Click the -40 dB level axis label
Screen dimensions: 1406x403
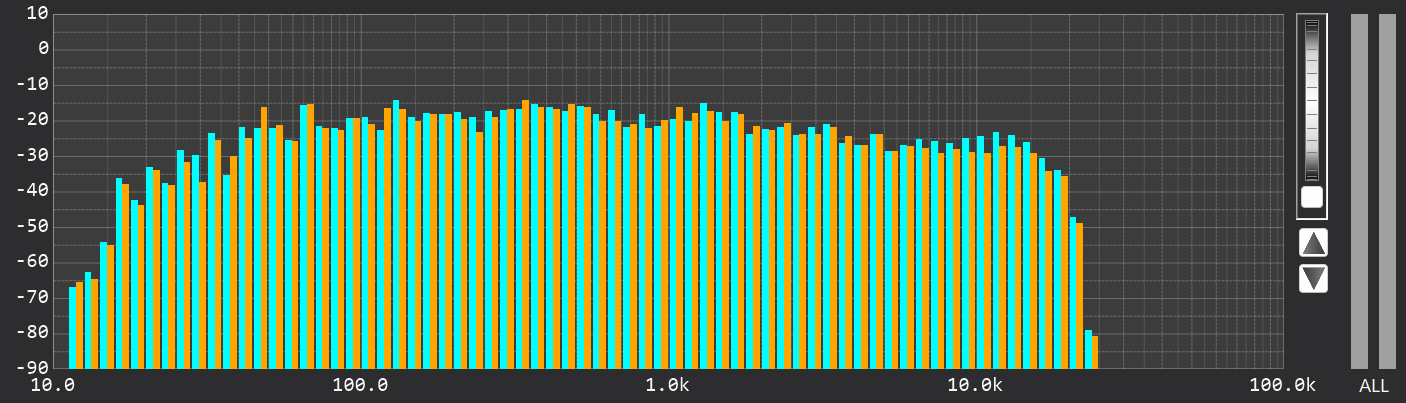[31, 190]
